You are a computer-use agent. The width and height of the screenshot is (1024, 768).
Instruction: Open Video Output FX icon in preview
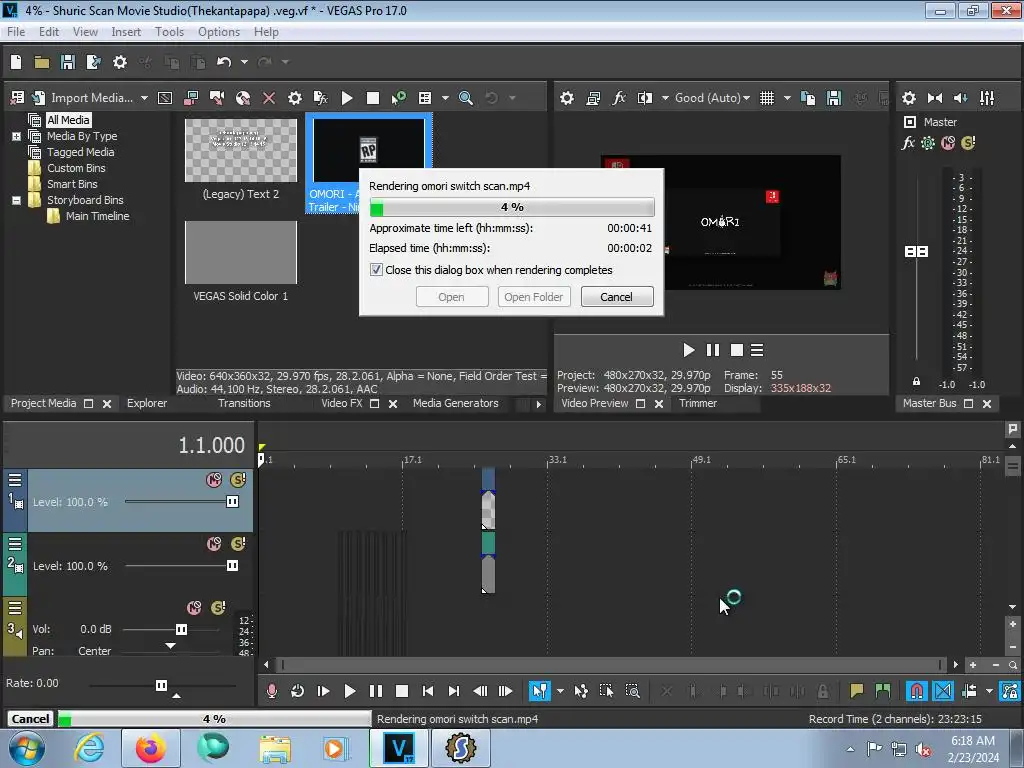pos(618,98)
